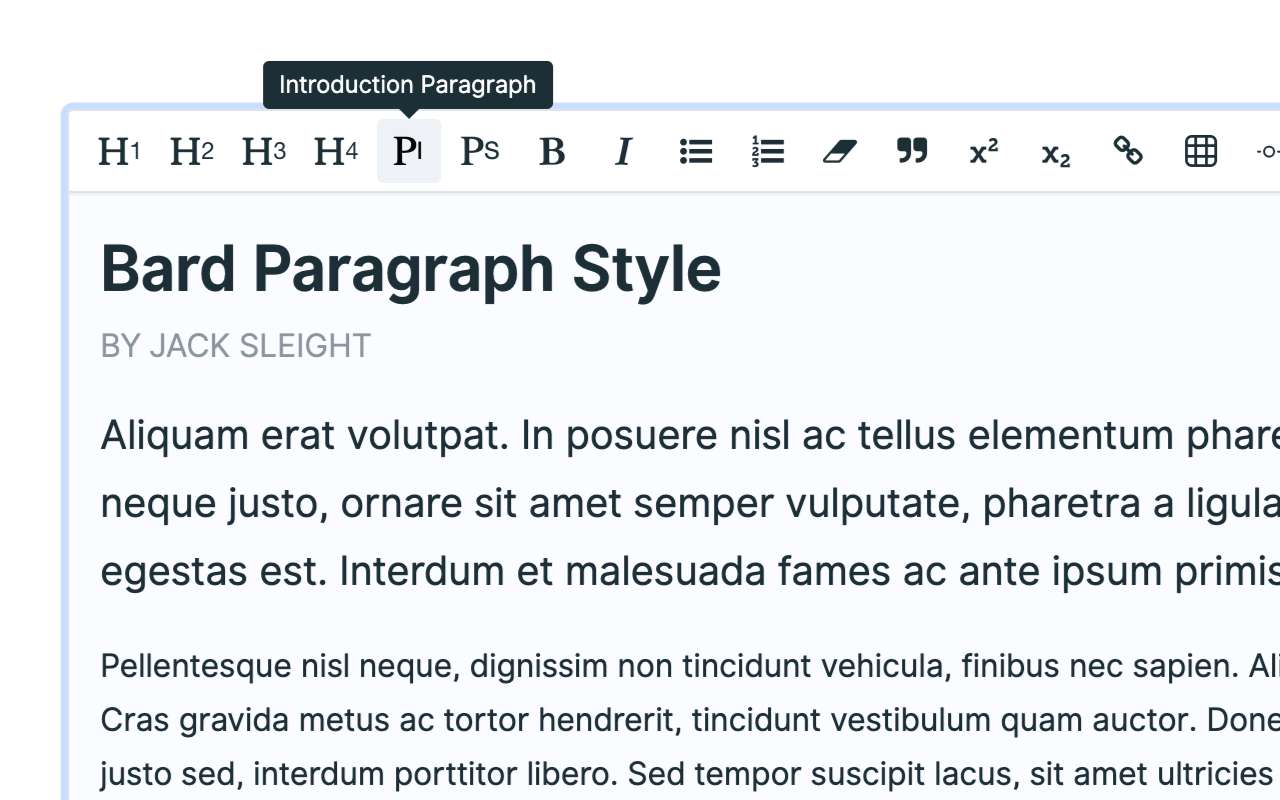Apply Heading 4 style
1280x800 pixels.
pyautogui.click(x=336, y=151)
